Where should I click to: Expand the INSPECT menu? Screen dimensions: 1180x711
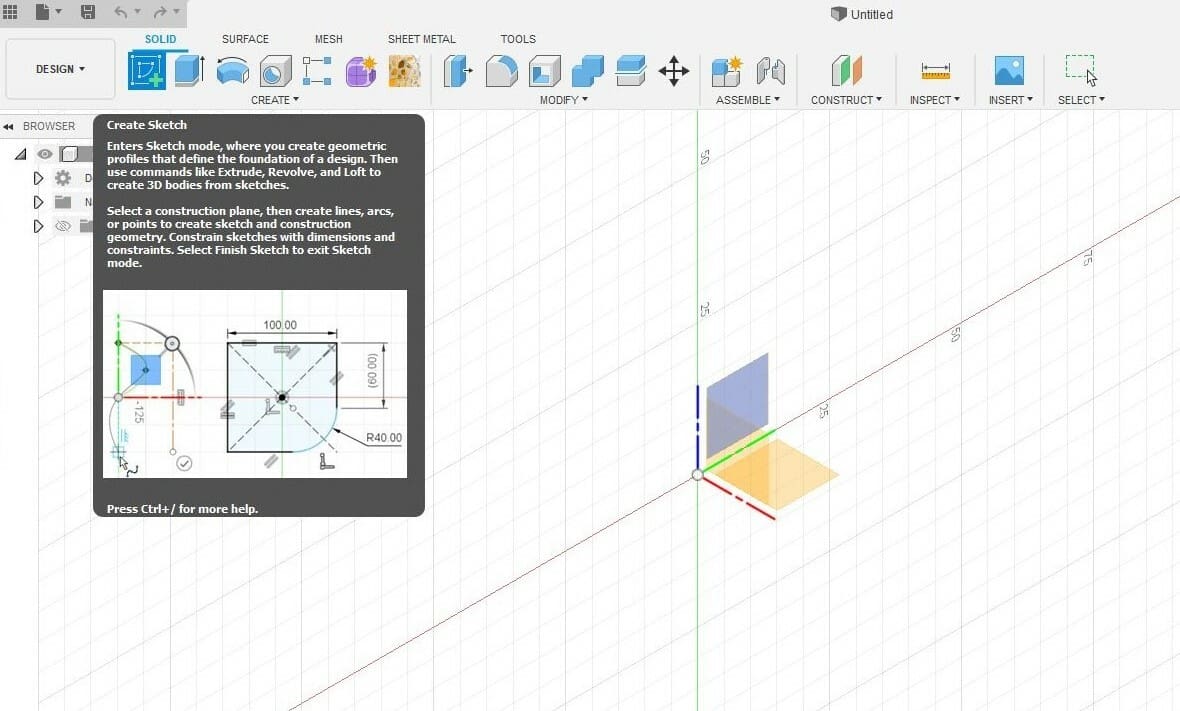pos(935,99)
